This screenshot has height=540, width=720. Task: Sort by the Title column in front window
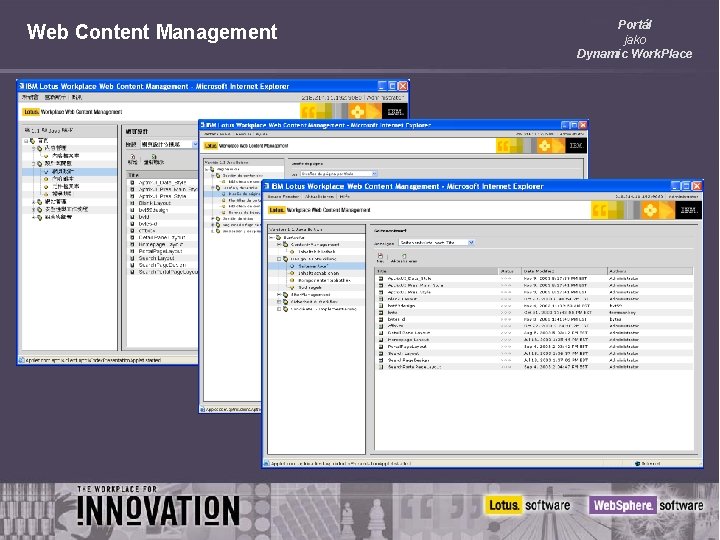coord(436,271)
